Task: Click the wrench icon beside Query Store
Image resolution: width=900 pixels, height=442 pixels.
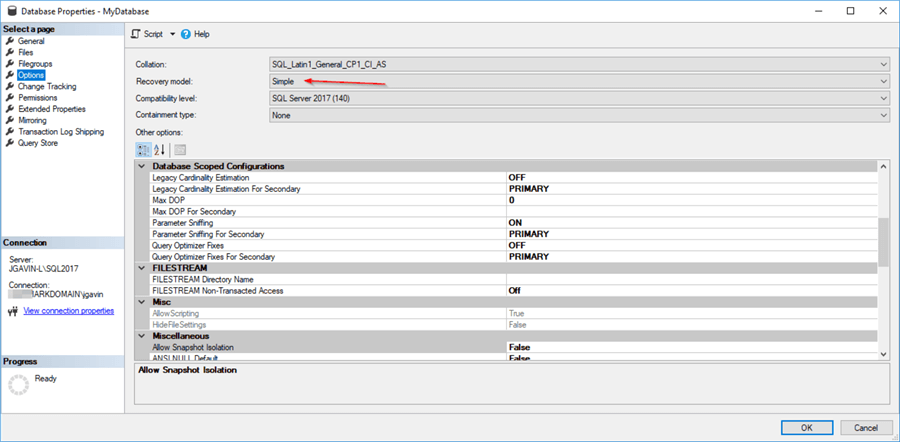Action: click(10, 143)
